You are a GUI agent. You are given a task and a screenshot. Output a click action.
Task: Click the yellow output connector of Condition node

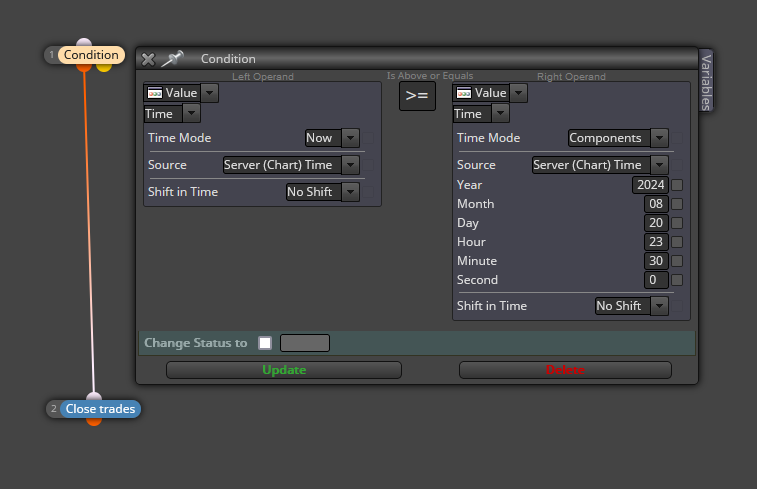104,68
